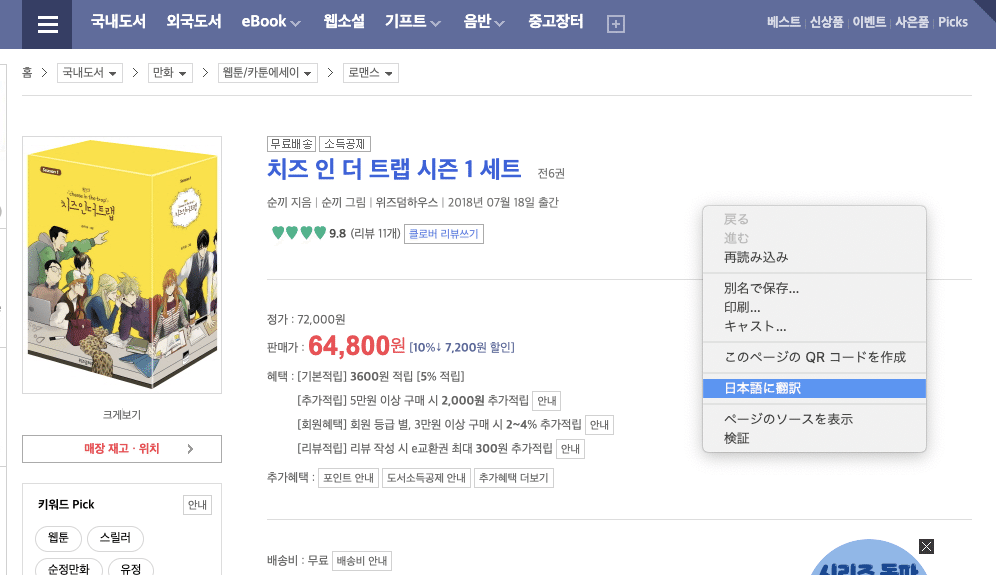Click 안내 next to 회원혜택
996x575 pixels.
[x=599, y=425]
